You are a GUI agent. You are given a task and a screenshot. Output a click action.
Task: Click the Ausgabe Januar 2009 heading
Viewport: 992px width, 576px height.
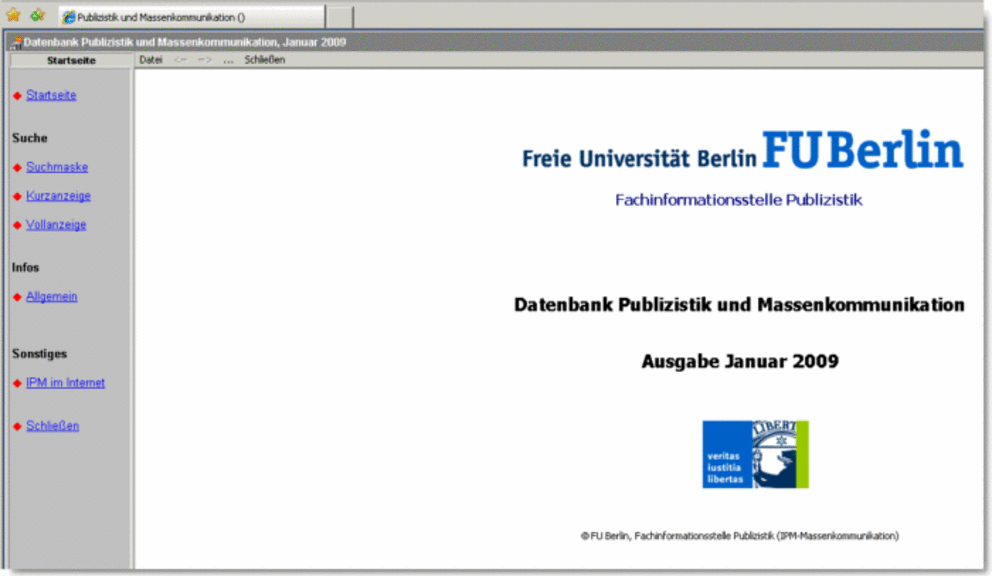[x=740, y=361]
